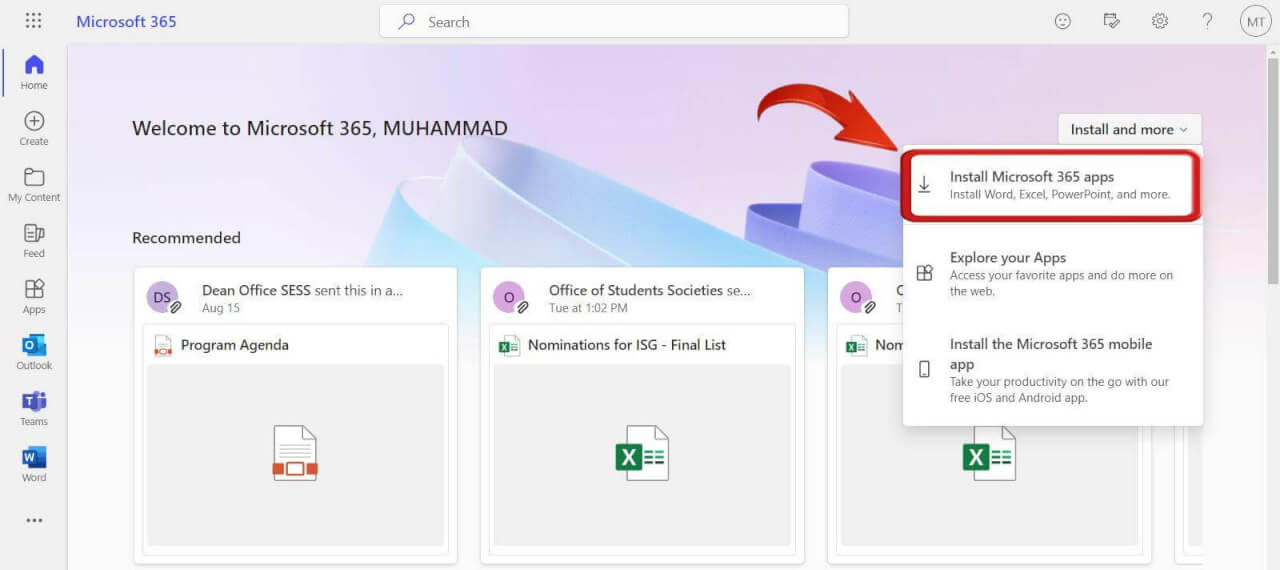The width and height of the screenshot is (1280, 570).
Task: Click the DS sender avatar
Action: pos(162,297)
